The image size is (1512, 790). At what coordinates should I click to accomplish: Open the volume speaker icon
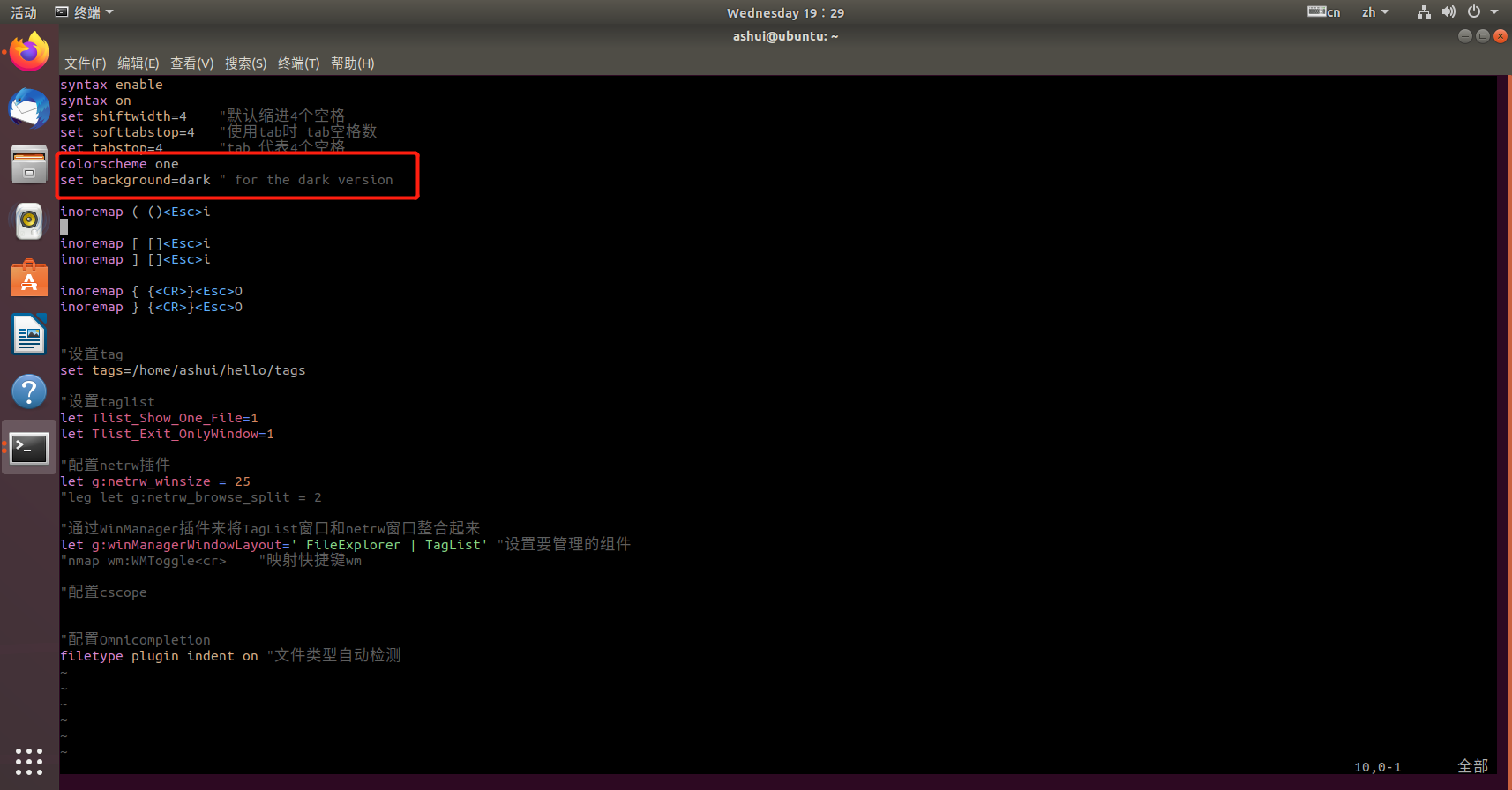1448,12
